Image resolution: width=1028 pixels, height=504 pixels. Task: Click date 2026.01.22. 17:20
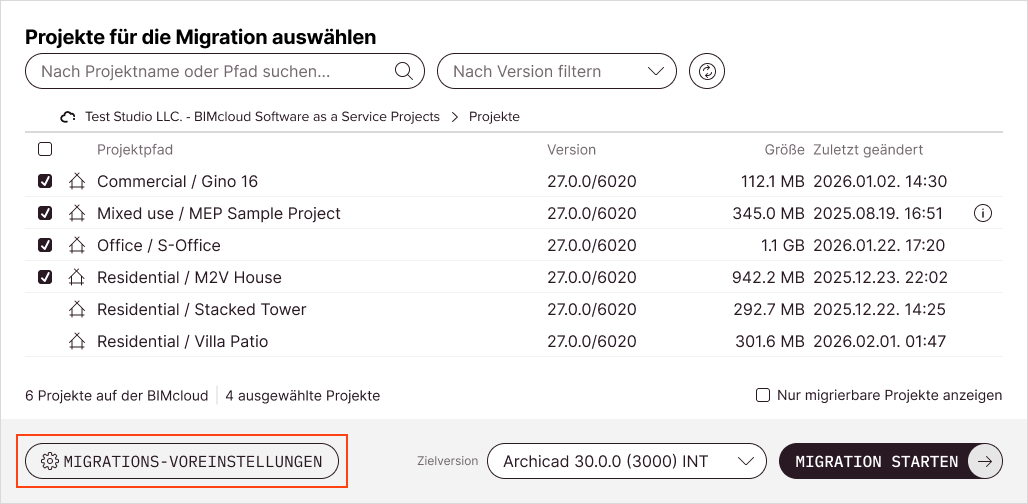pos(879,245)
